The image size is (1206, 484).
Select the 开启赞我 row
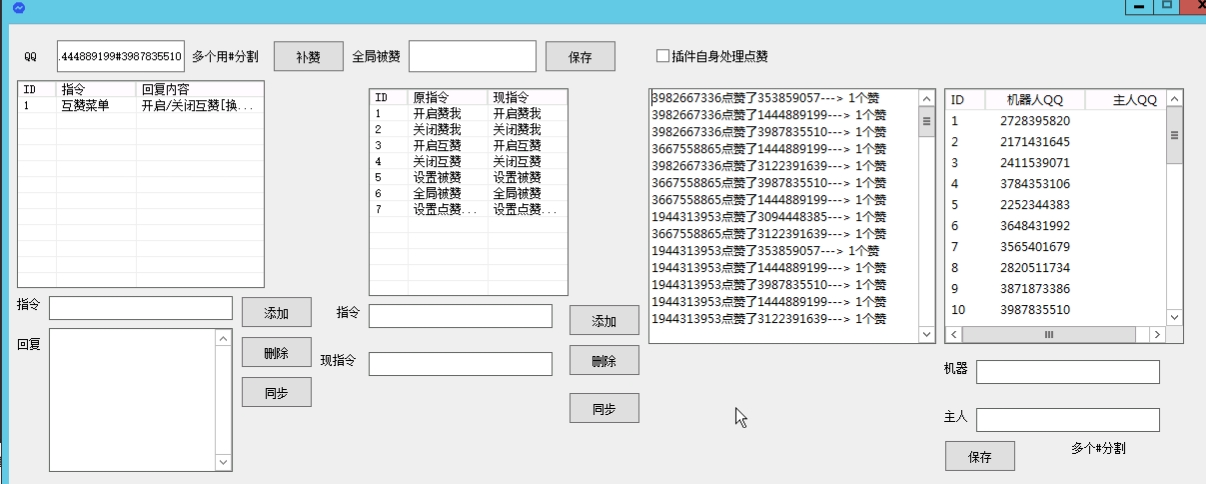point(468,114)
